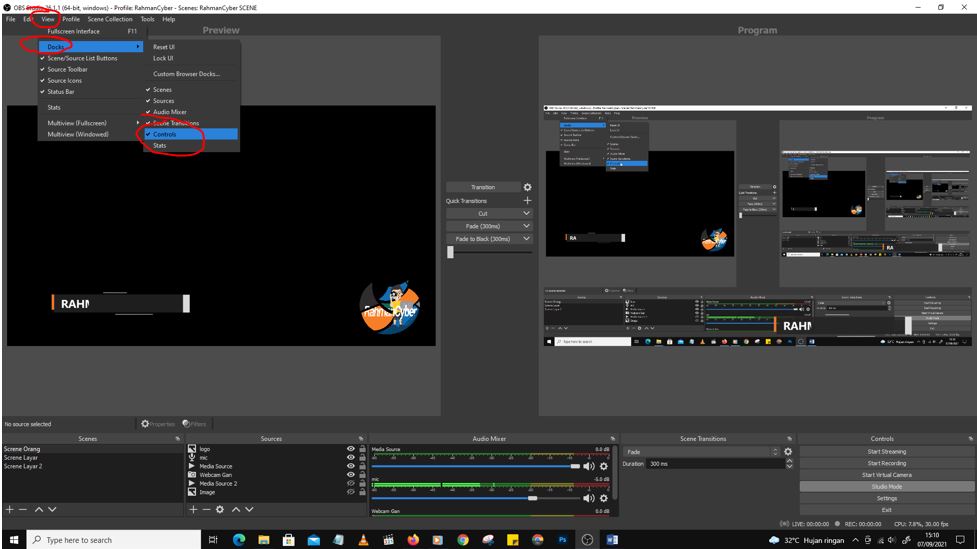Move source up in Sources dock
977x549 pixels.
pyautogui.click(x=236, y=509)
